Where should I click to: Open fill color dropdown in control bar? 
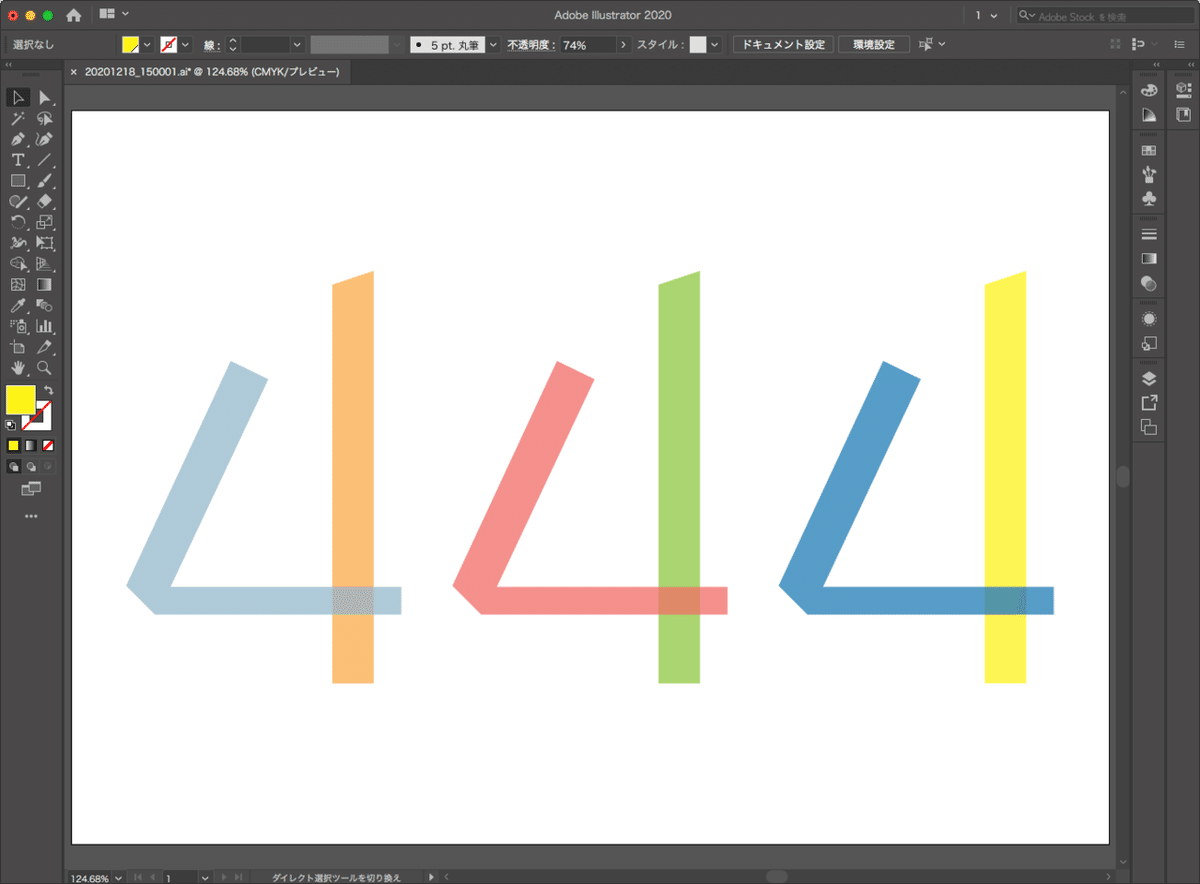[x=147, y=45]
